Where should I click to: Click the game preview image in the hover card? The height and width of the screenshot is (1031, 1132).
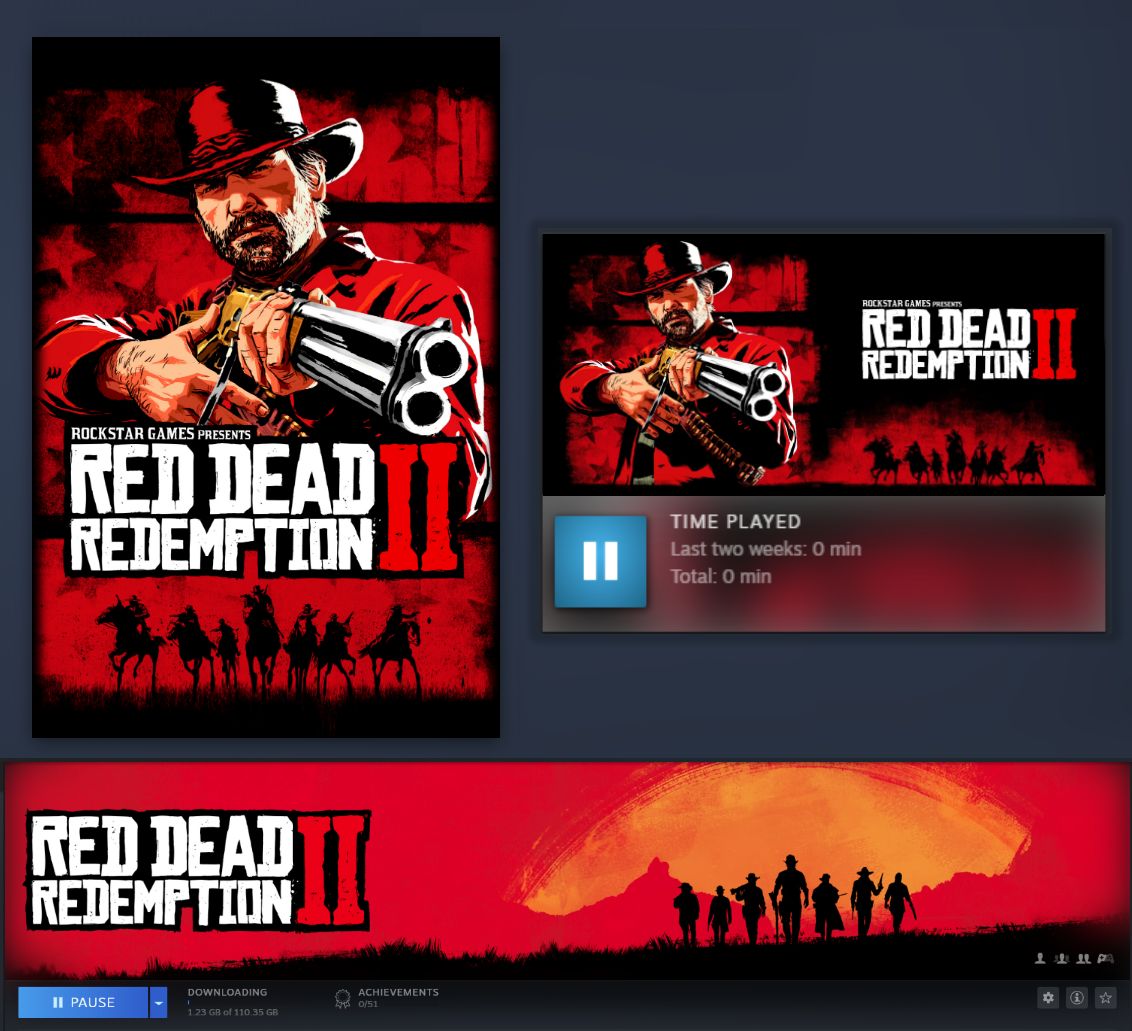[x=823, y=364]
